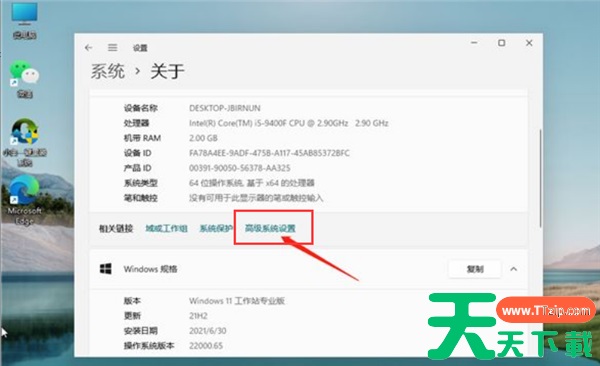Click the 安装日期 label

pyautogui.click(x=140, y=331)
